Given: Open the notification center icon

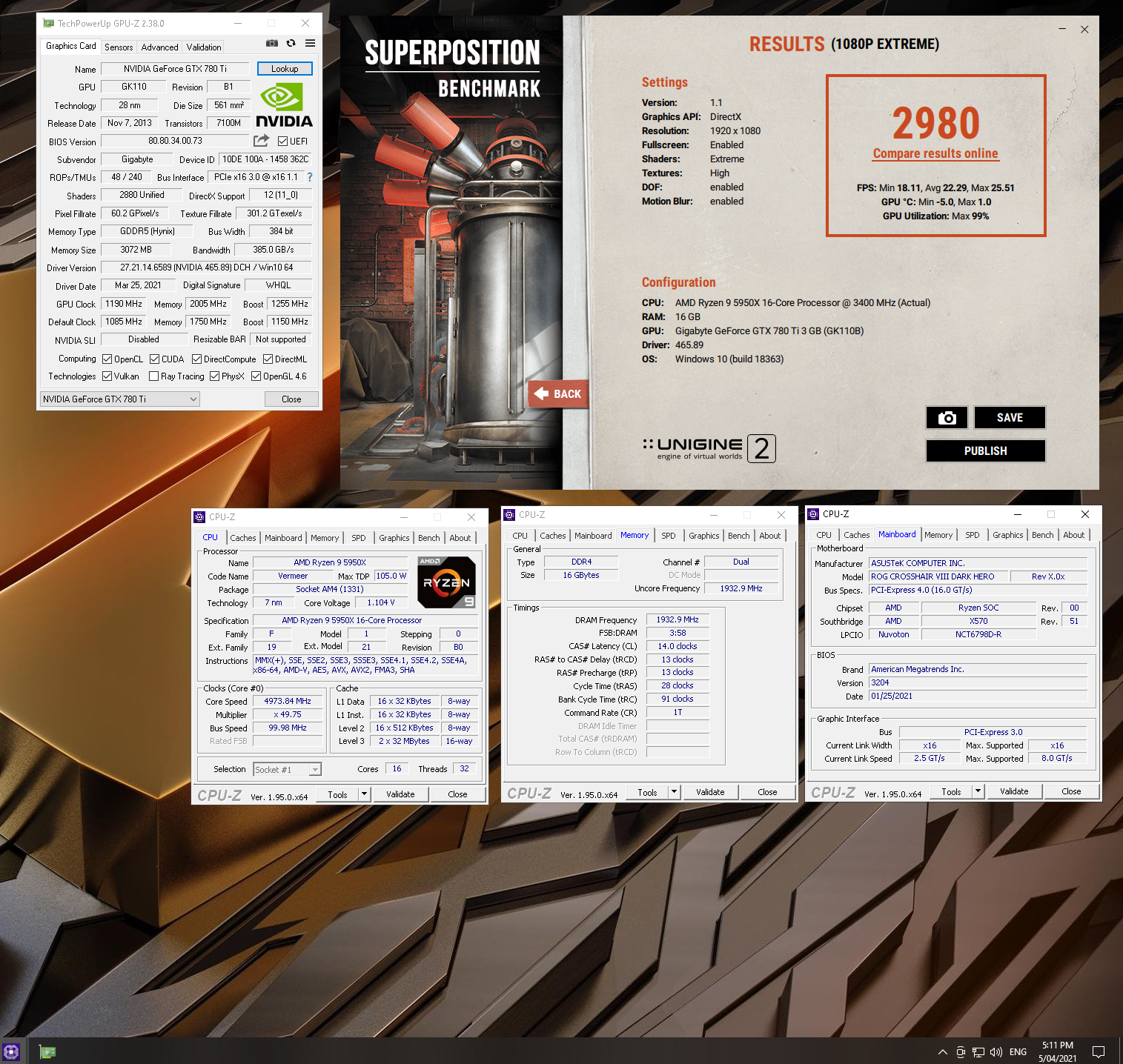Looking at the screenshot, I should coord(1099,1051).
